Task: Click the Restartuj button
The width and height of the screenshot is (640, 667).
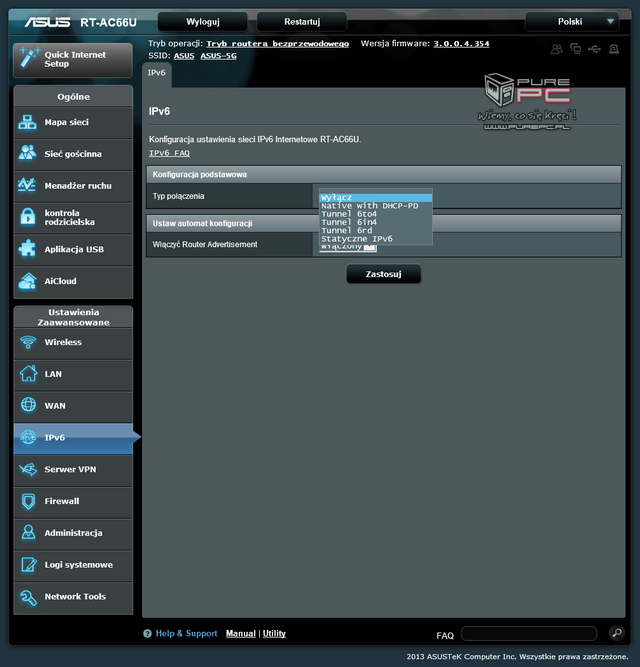Action: [x=302, y=22]
